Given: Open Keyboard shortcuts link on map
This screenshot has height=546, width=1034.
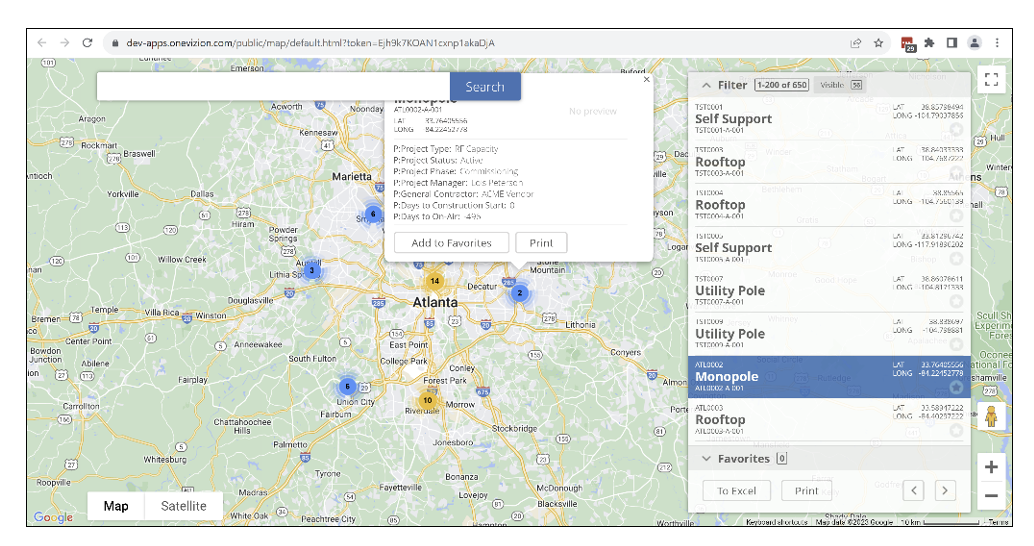Looking at the screenshot, I should [x=776, y=522].
